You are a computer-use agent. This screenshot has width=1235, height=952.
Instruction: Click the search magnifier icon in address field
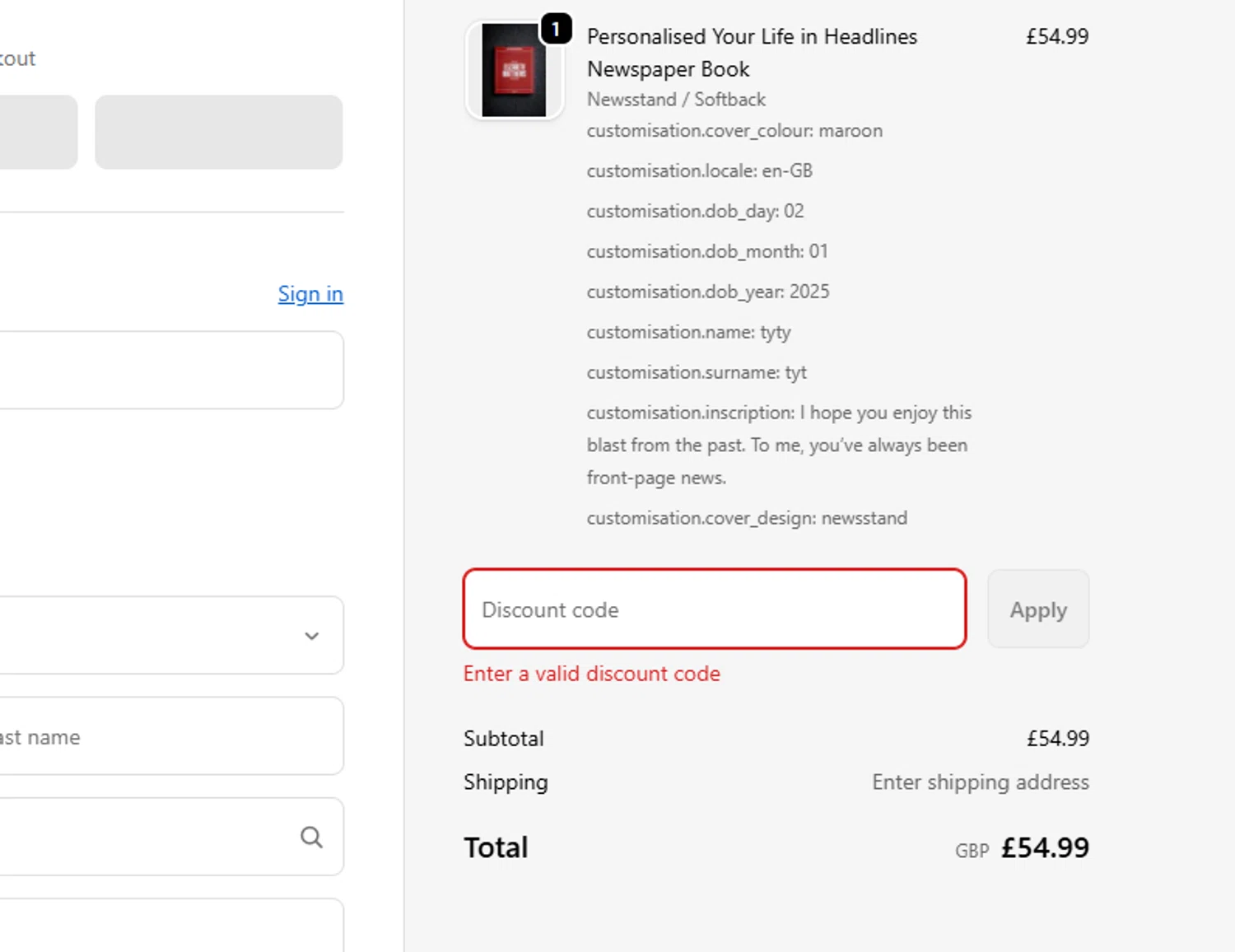click(x=311, y=838)
